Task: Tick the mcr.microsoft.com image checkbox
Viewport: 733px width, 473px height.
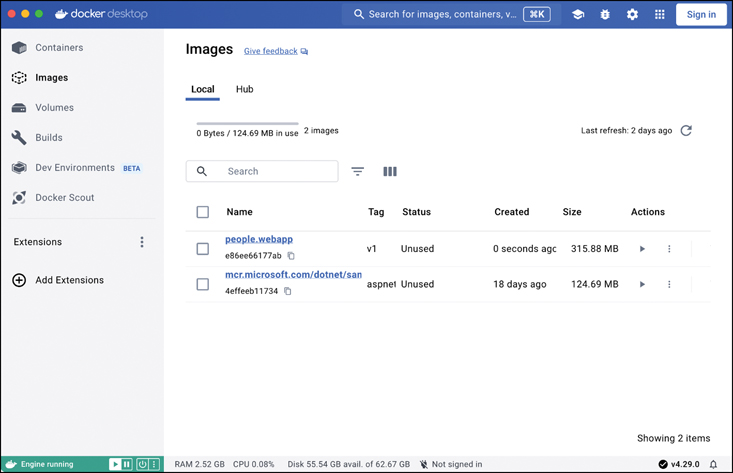Action: 203,285
